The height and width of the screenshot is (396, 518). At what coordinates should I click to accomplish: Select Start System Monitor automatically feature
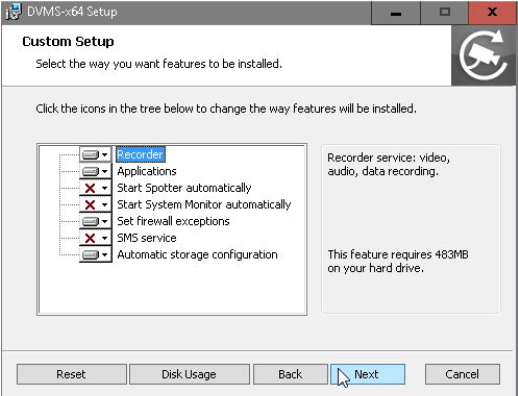point(204,205)
